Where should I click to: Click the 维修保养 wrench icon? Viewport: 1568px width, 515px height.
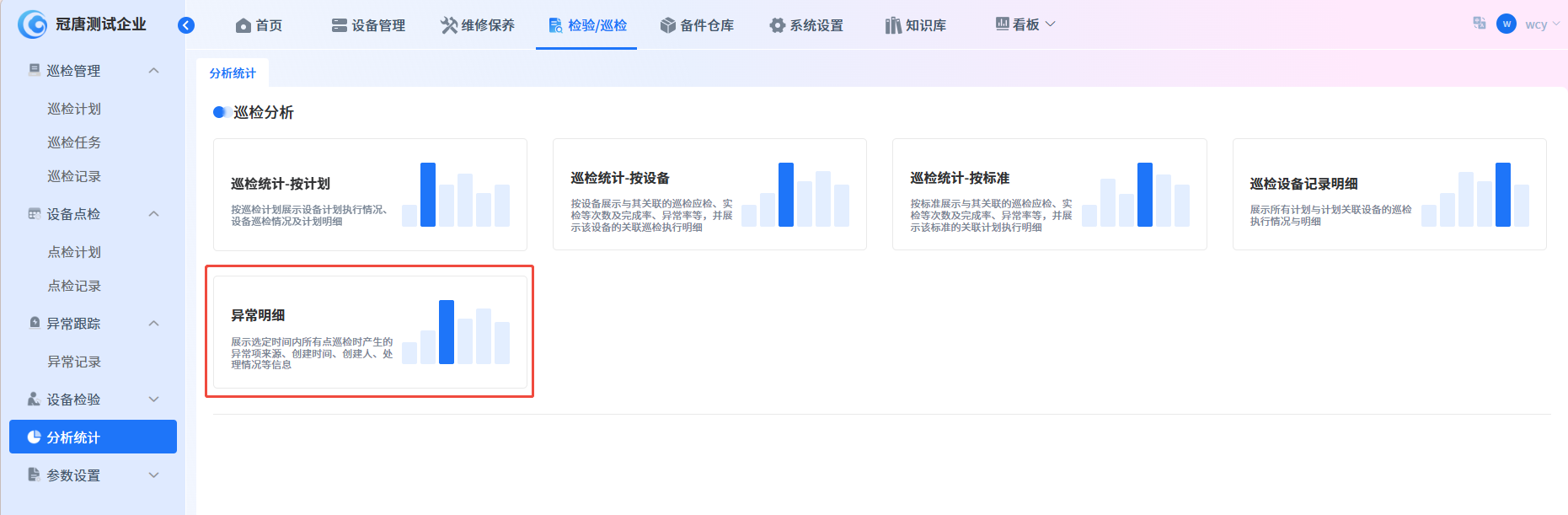(449, 25)
